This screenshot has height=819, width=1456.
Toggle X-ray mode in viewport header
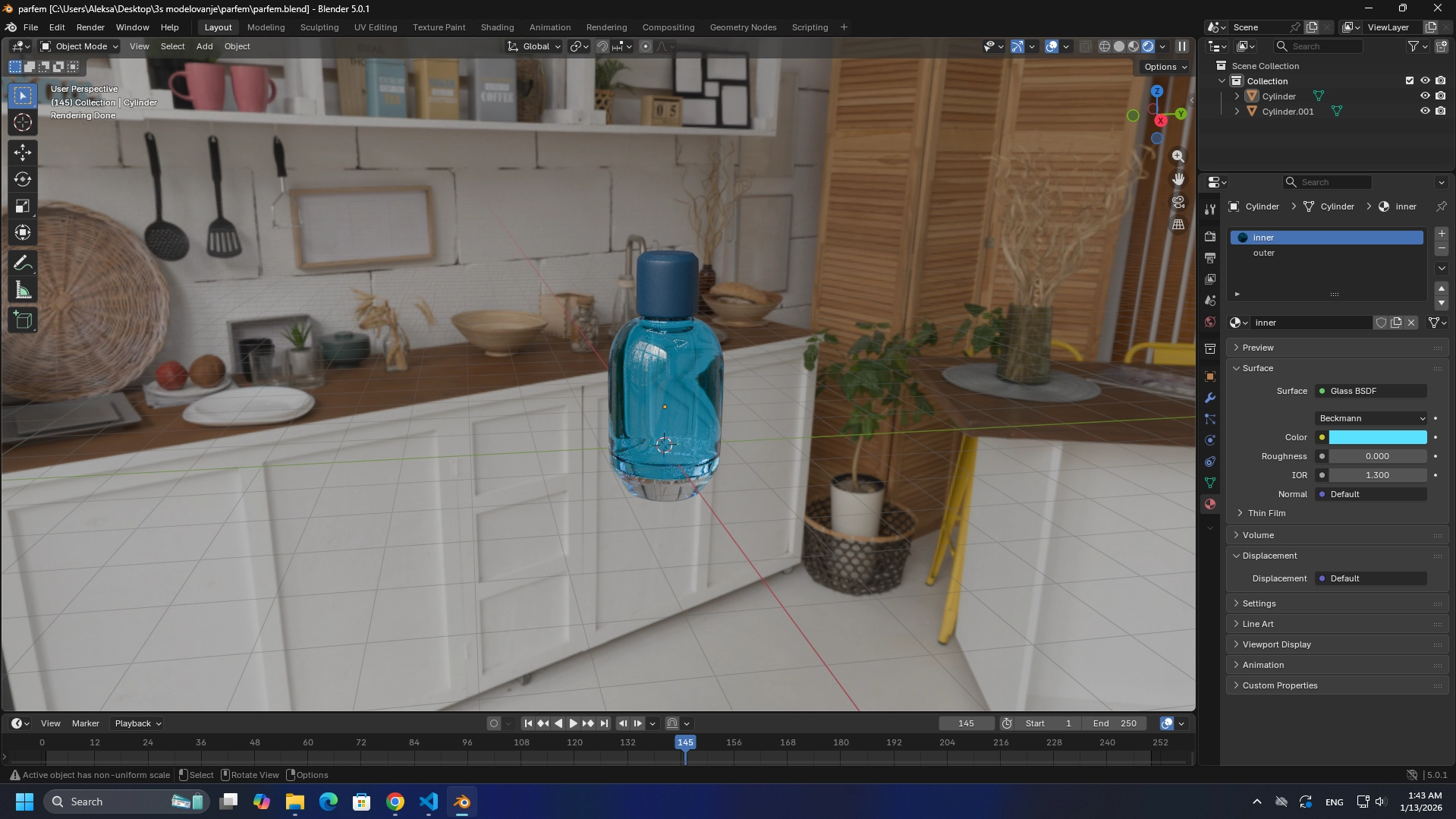click(1085, 46)
